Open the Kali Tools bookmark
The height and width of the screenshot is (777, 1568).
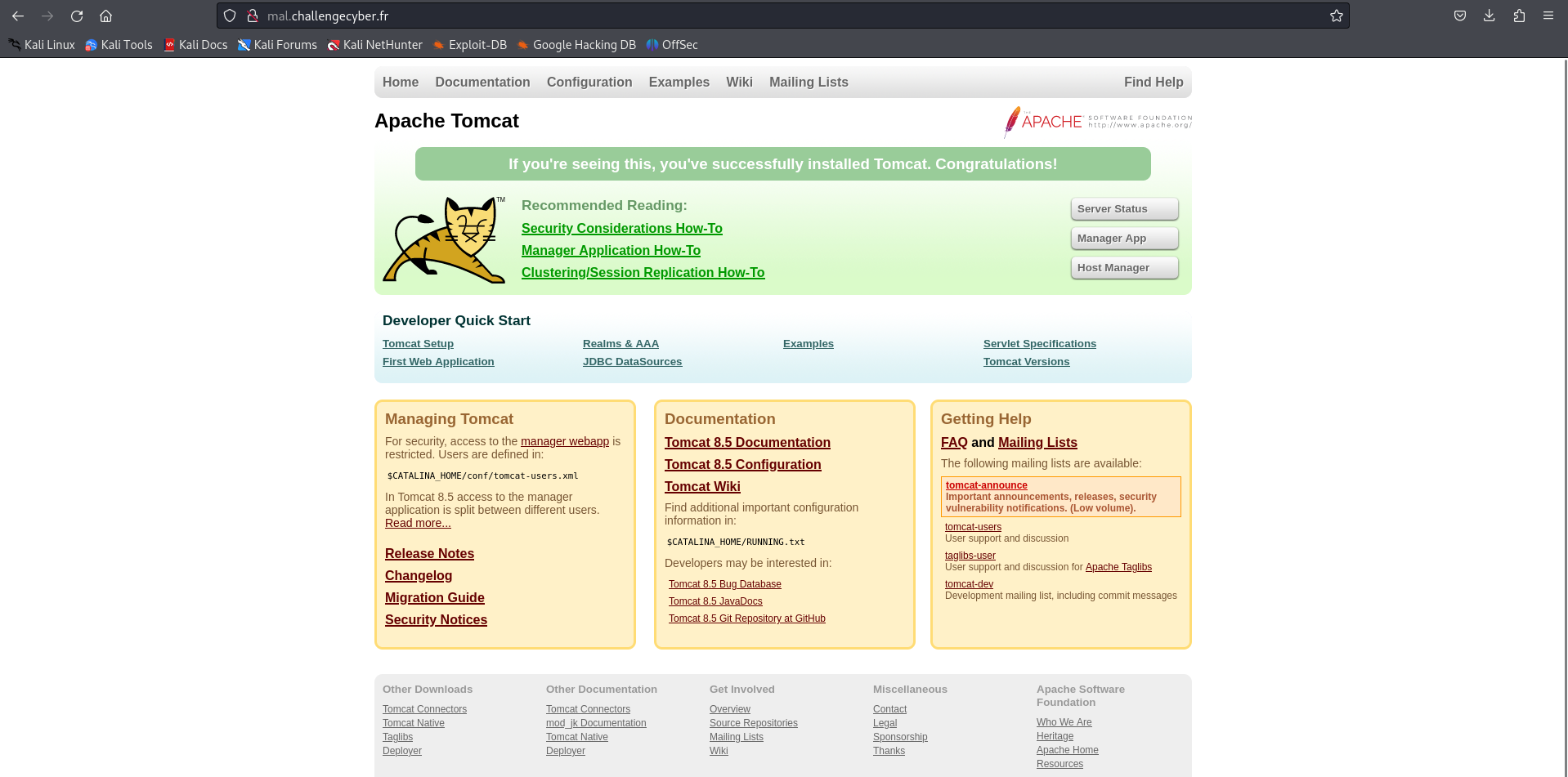[x=119, y=45]
